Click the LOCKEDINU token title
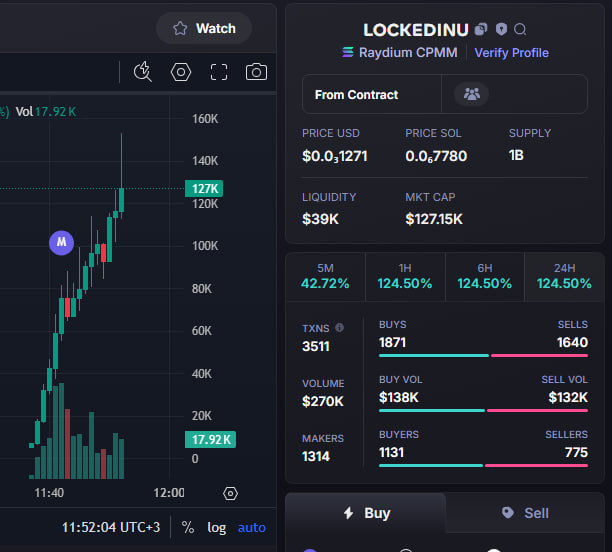This screenshot has width=612, height=552. point(416,30)
